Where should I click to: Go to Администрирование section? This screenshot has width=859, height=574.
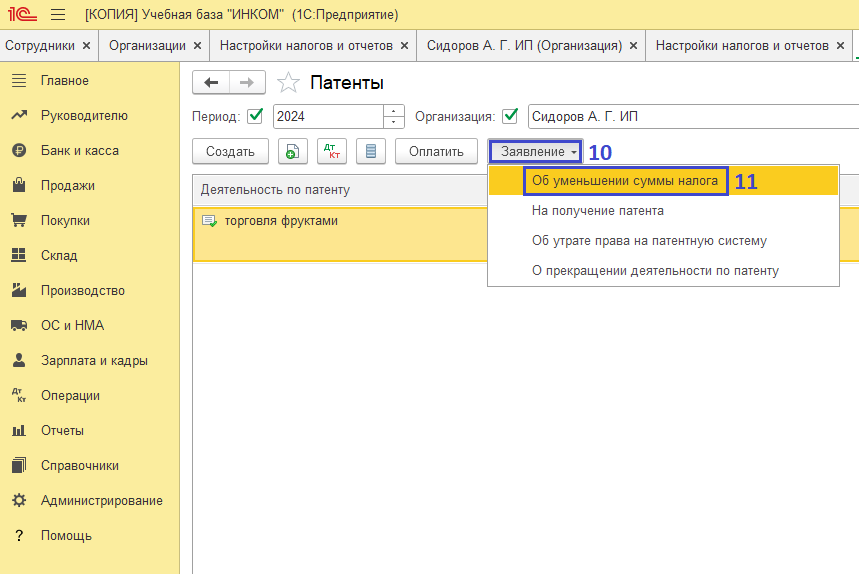[x=101, y=501]
